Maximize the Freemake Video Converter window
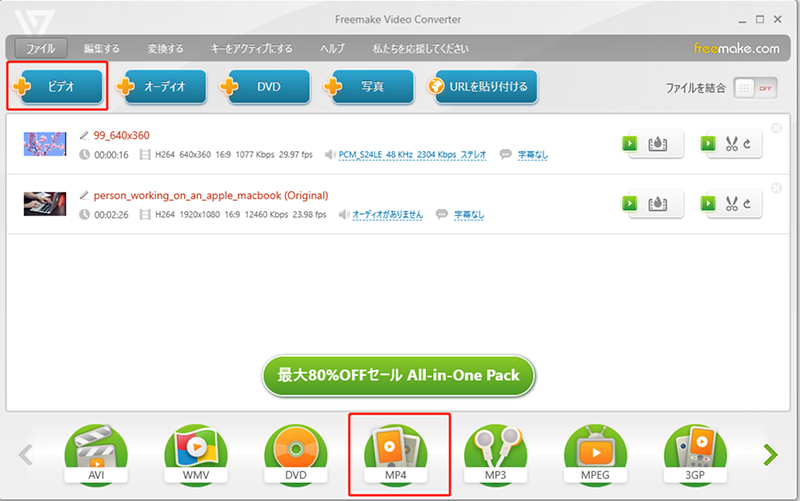Image resolution: width=800 pixels, height=501 pixels. coord(760,19)
